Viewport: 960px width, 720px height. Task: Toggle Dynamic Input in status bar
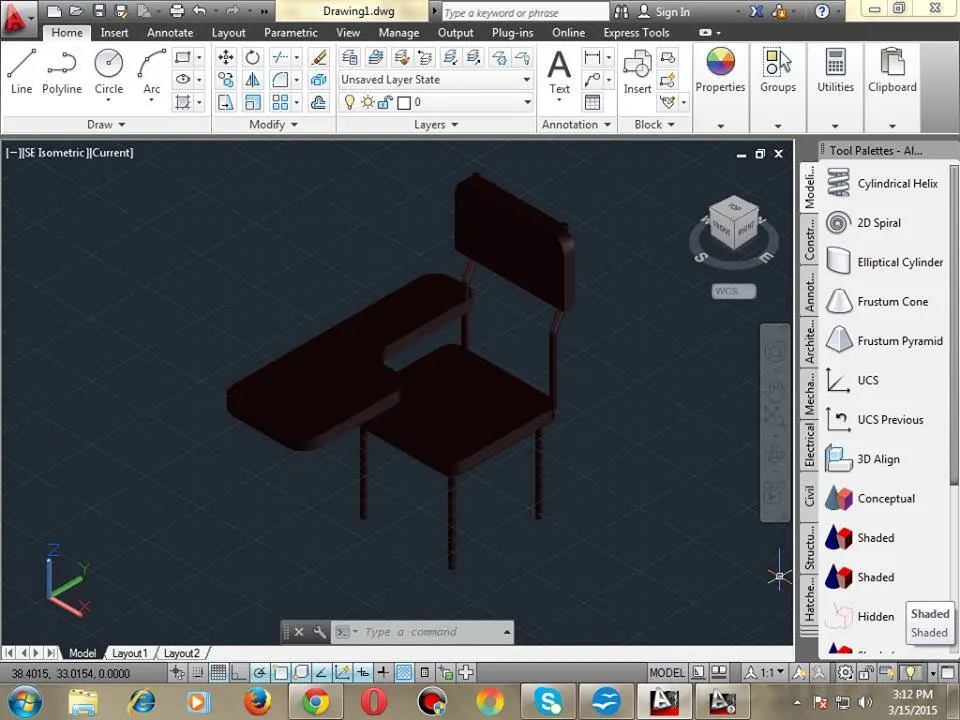362,673
